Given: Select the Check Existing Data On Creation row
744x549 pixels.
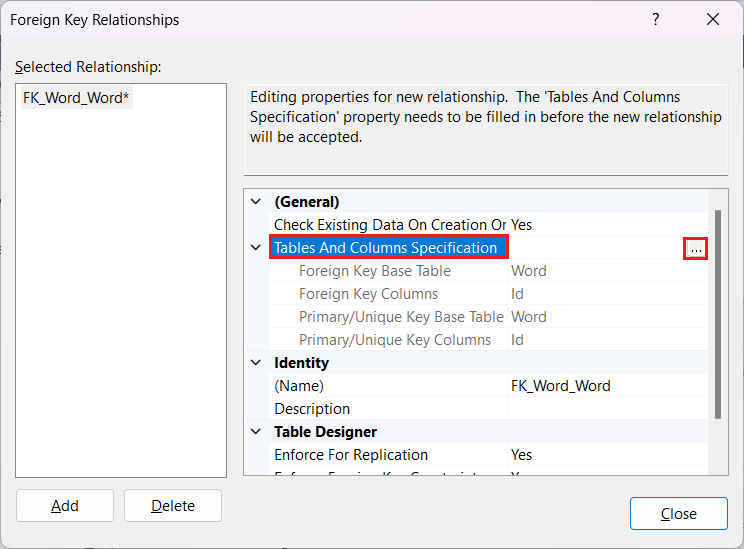Looking at the screenshot, I should [x=488, y=224].
